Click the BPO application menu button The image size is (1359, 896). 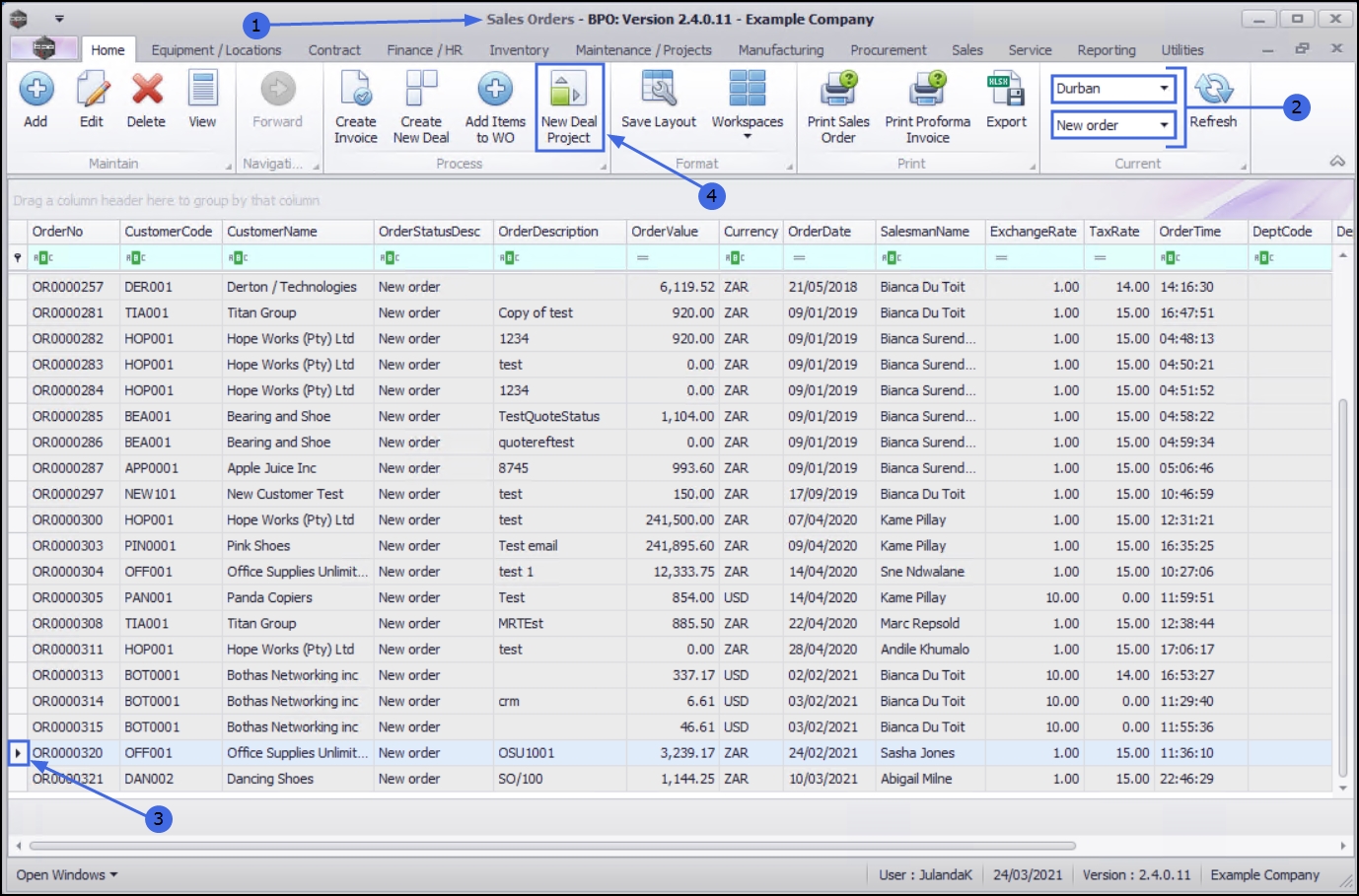43,48
